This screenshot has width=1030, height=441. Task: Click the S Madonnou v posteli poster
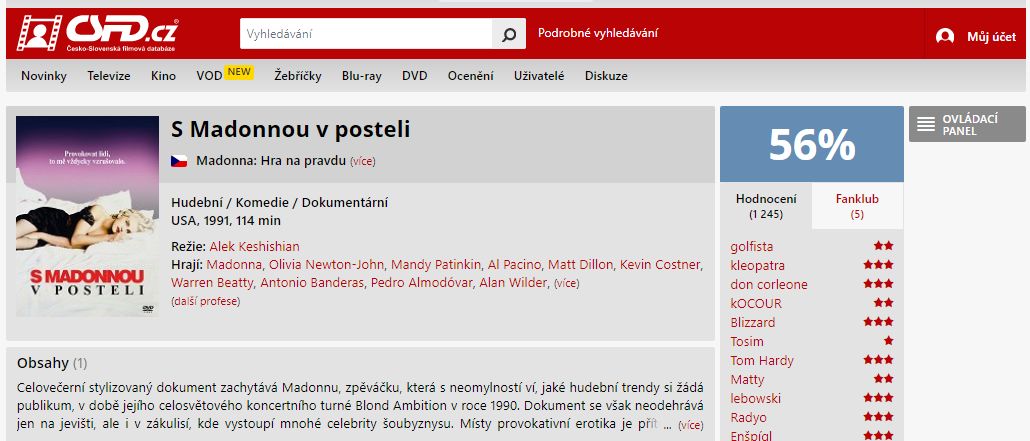pyautogui.click(x=87, y=216)
